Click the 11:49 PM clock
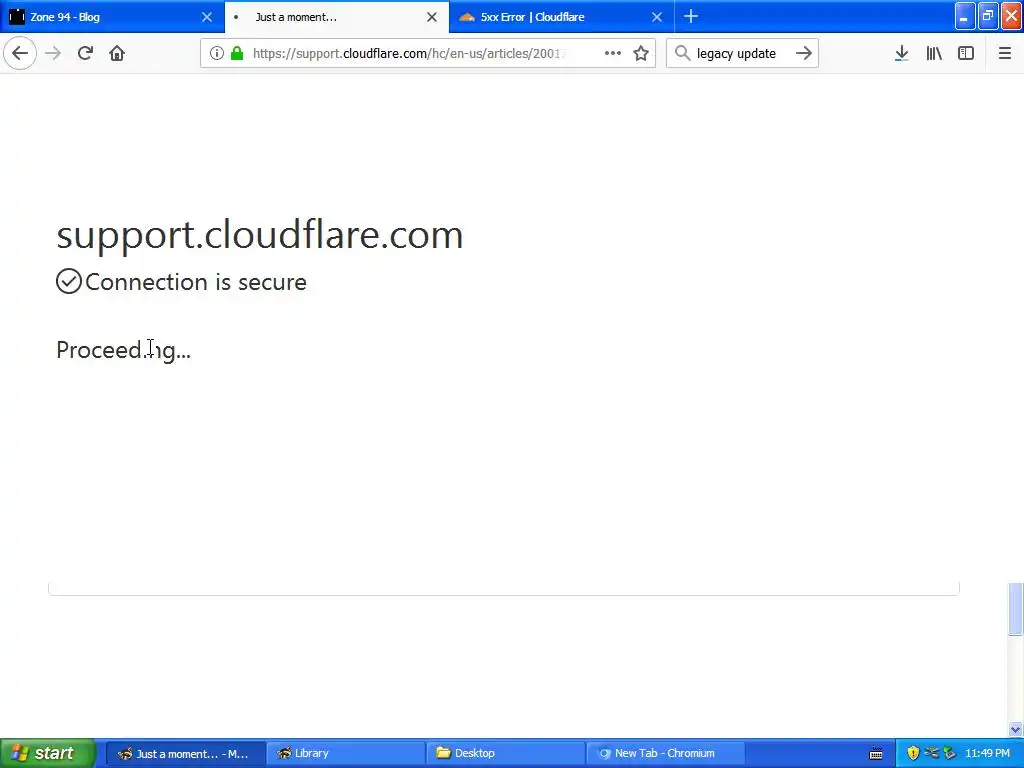Screen dimensions: 1024x768 pos(987,753)
